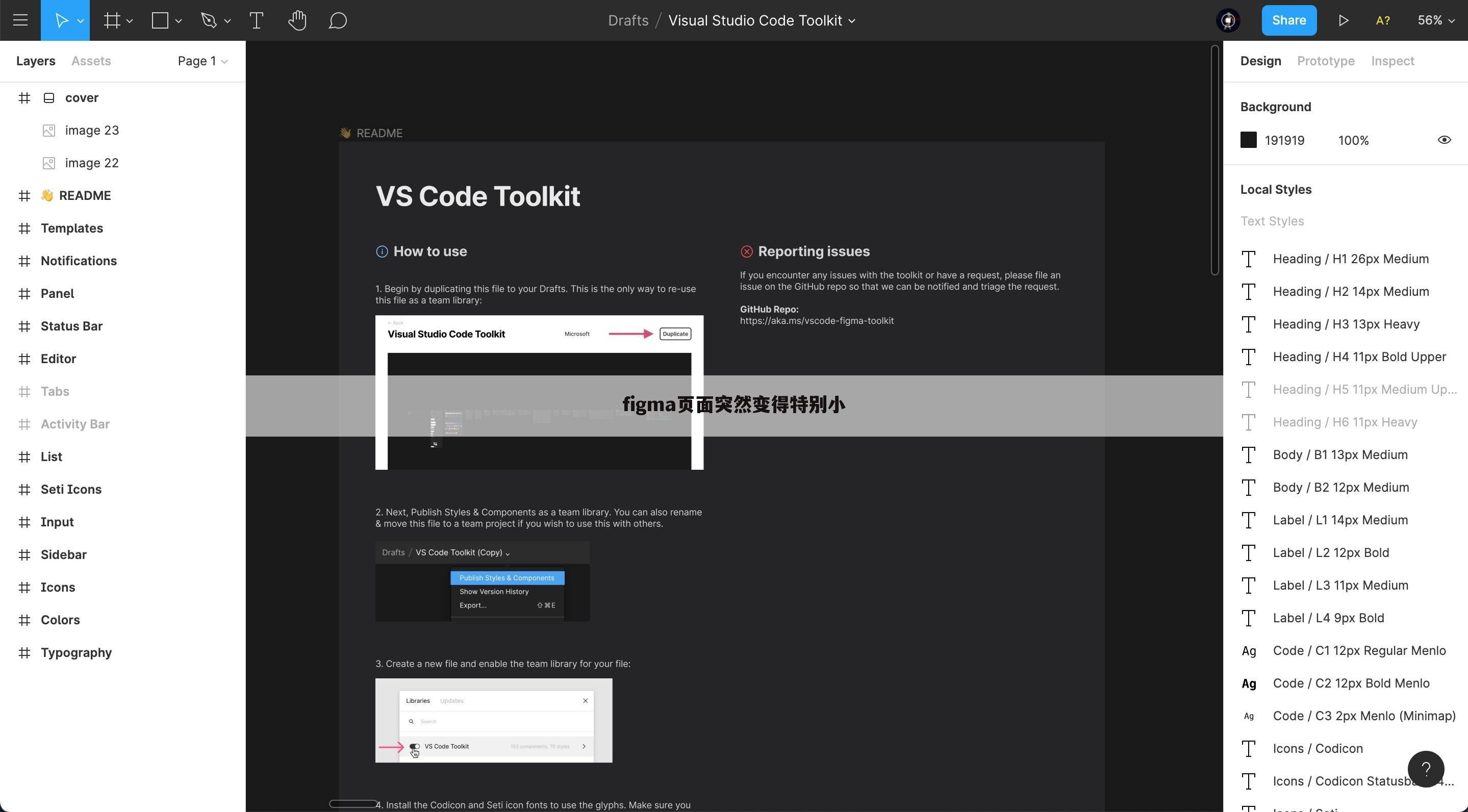Click text style icon for Heading H1
1468x812 pixels.
coord(1249,259)
